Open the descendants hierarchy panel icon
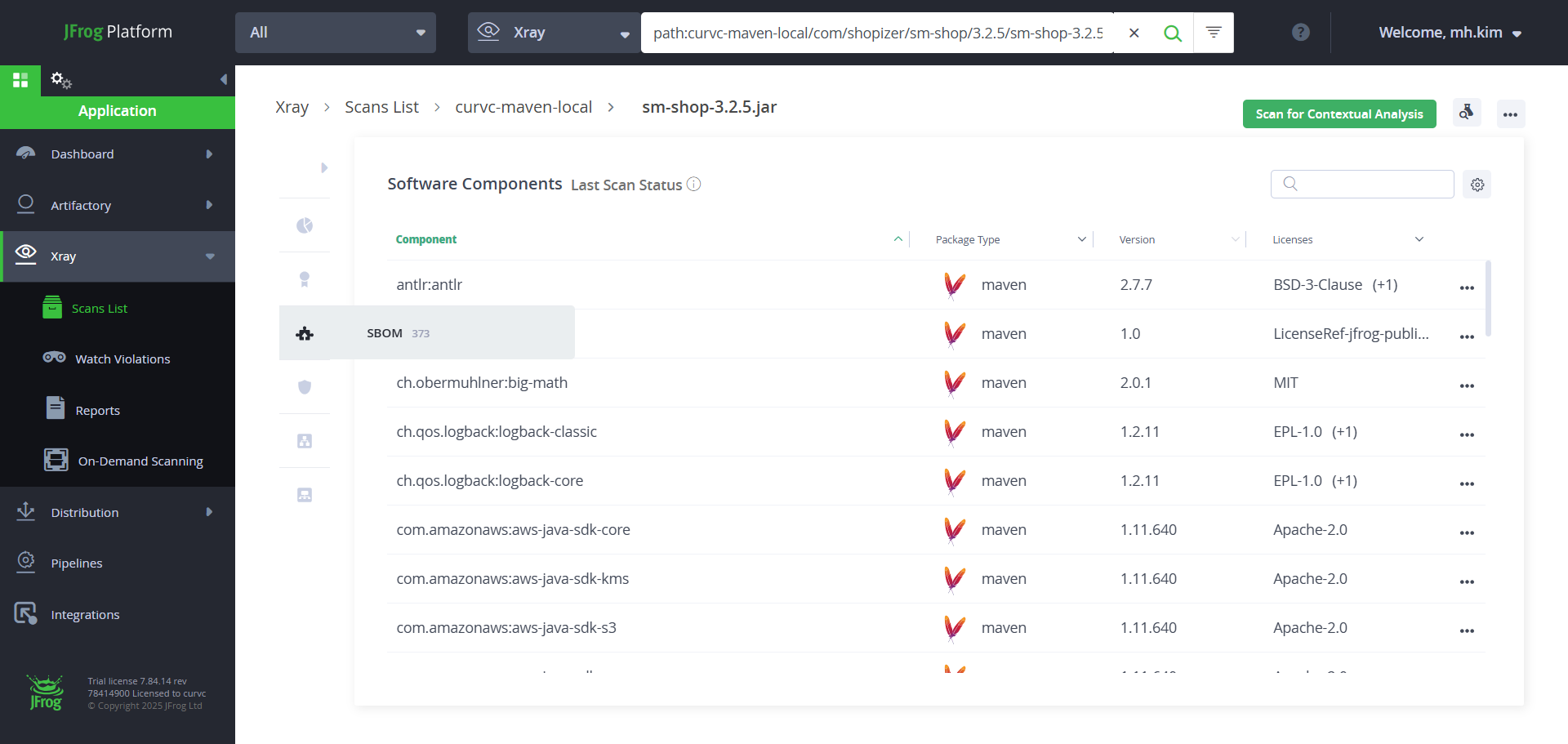Viewport: 1568px width, 744px height. (305, 441)
